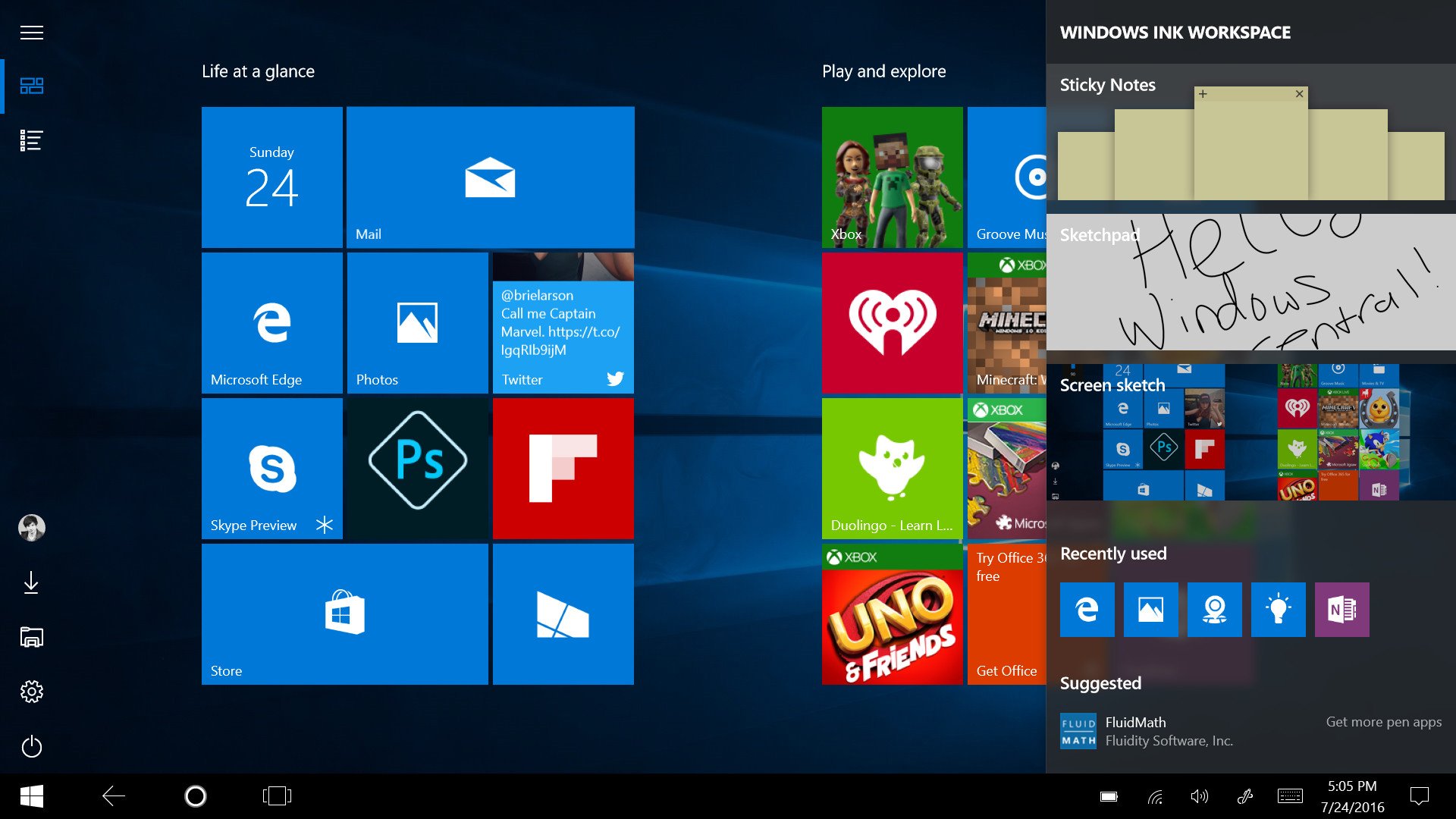Open Sticky Notes in Ink Workspace

click(1251, 132)
